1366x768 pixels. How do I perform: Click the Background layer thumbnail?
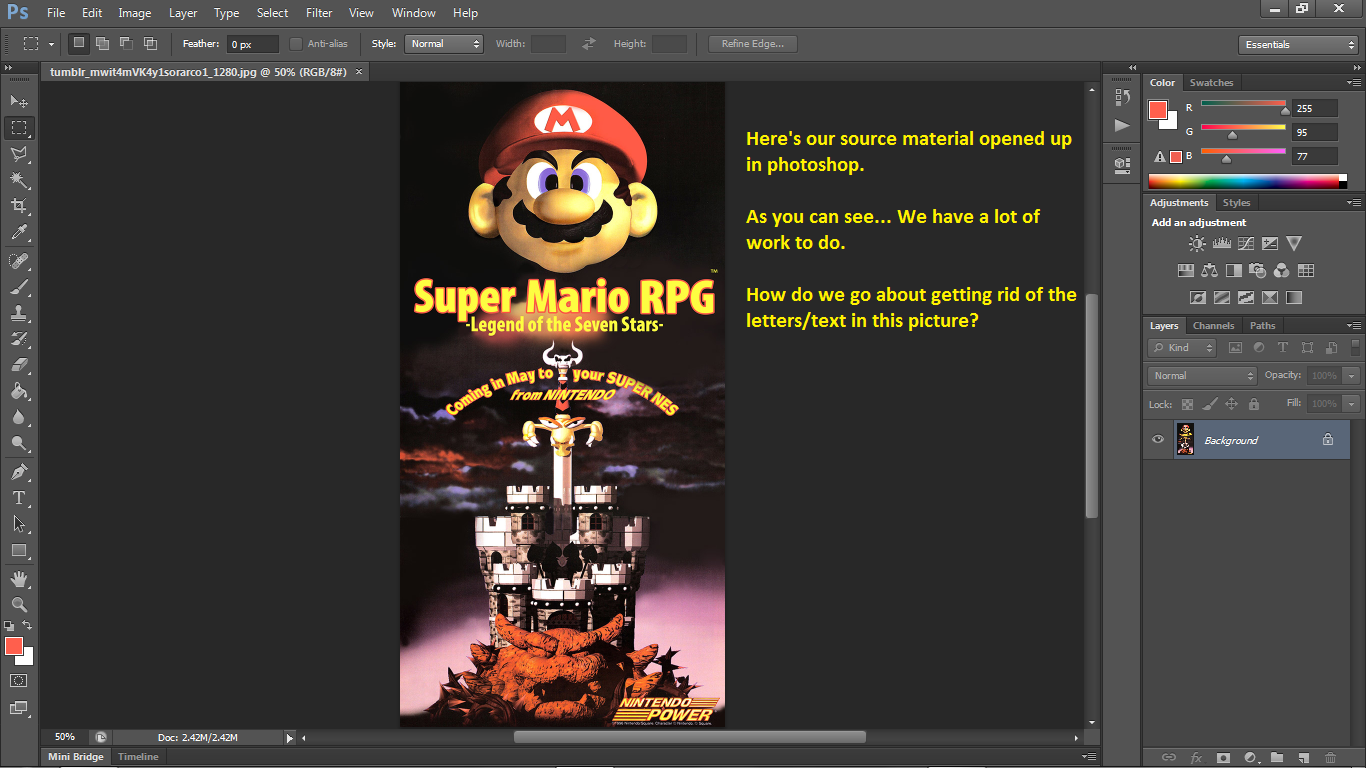tap(1185, 440)
